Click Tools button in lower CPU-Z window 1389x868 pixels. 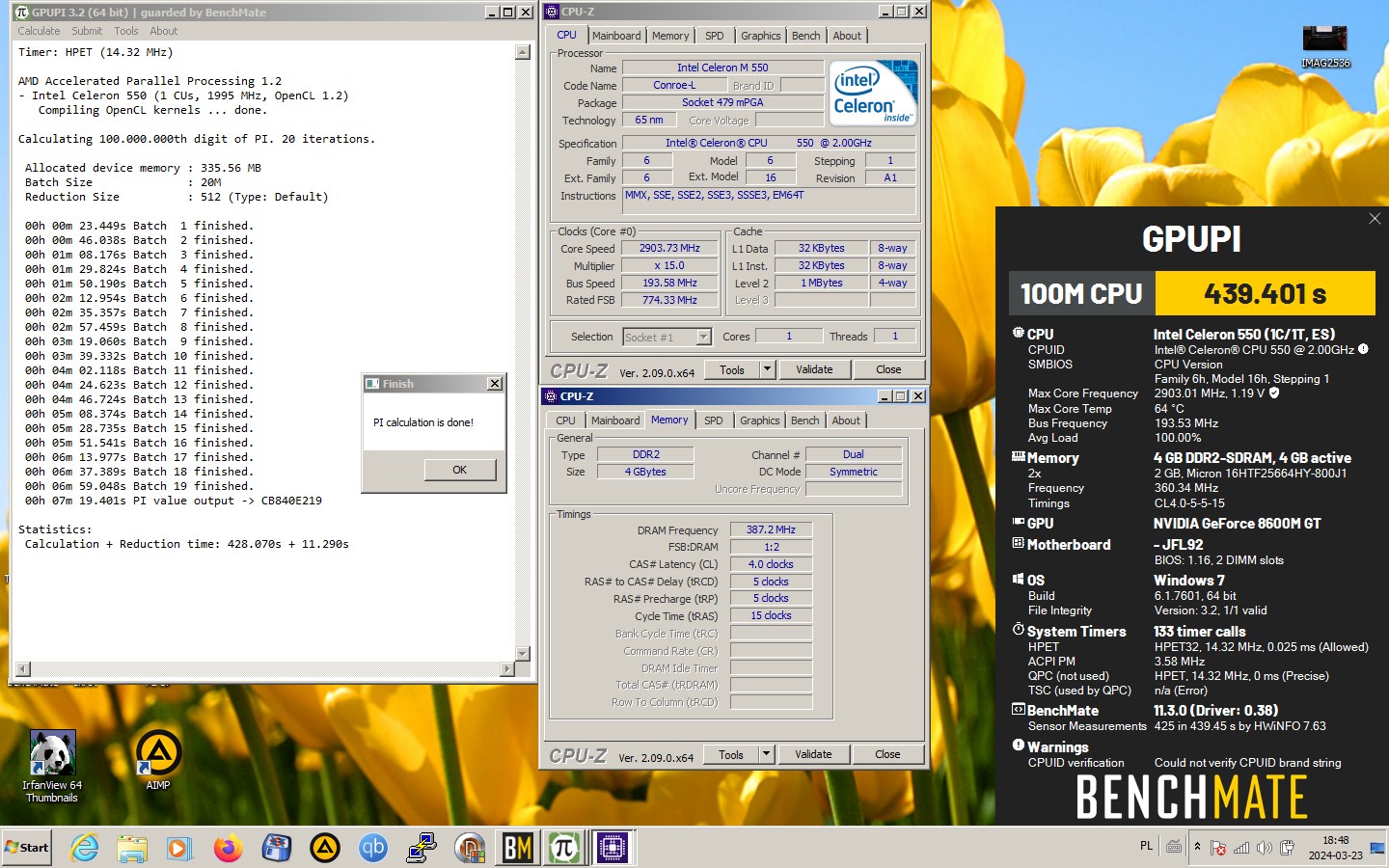tap(731, 754)
